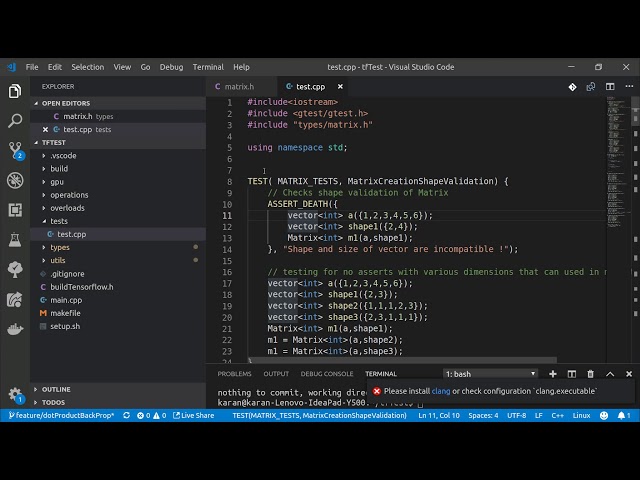The width and height of the screenshot is (640, 480).
Task: Click the clang link in notification
Action: click(x=441, y=391)
